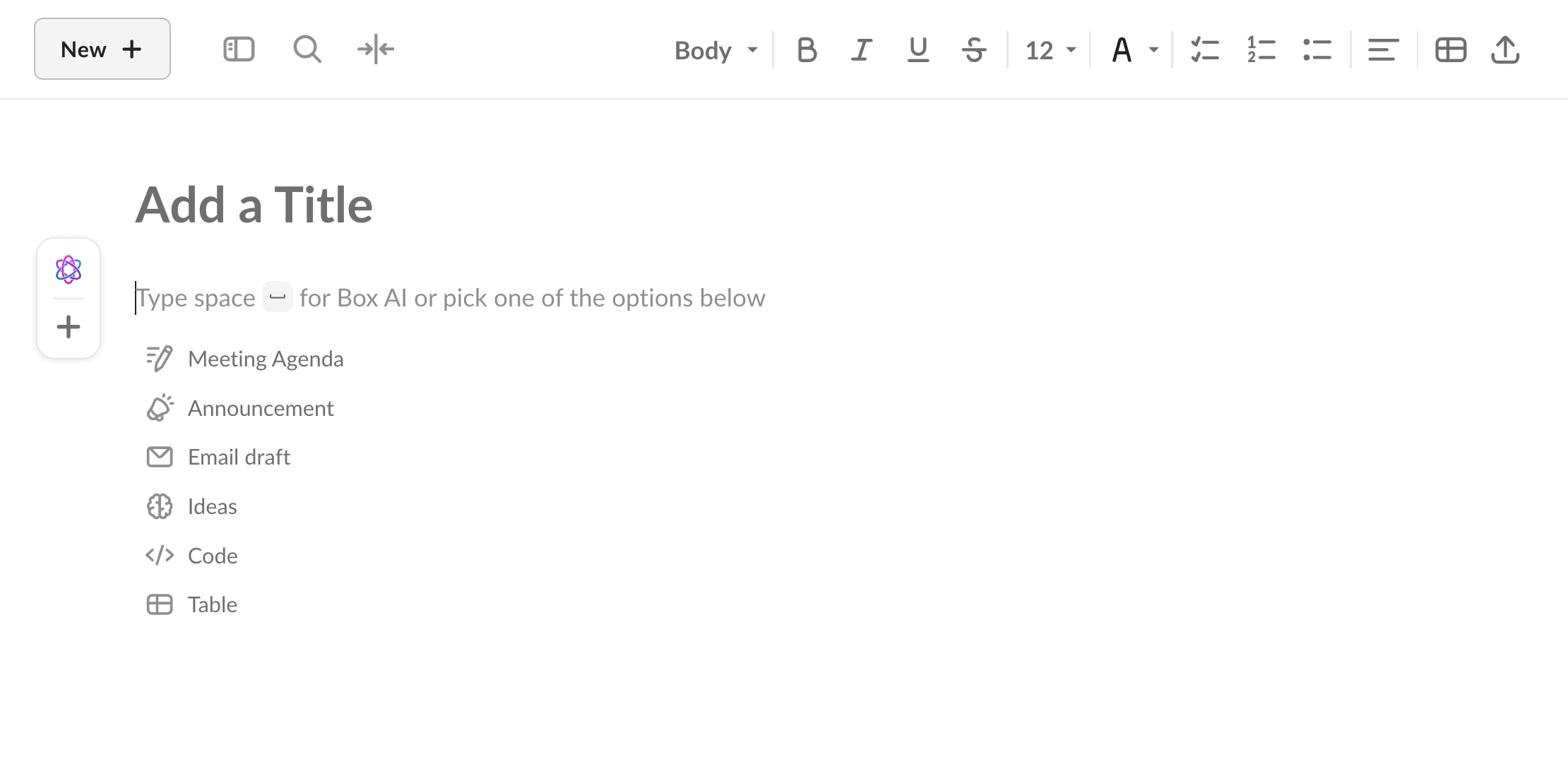Open the font size 12 dropdown
1568x764 pixels.
tap(1050, 50)
